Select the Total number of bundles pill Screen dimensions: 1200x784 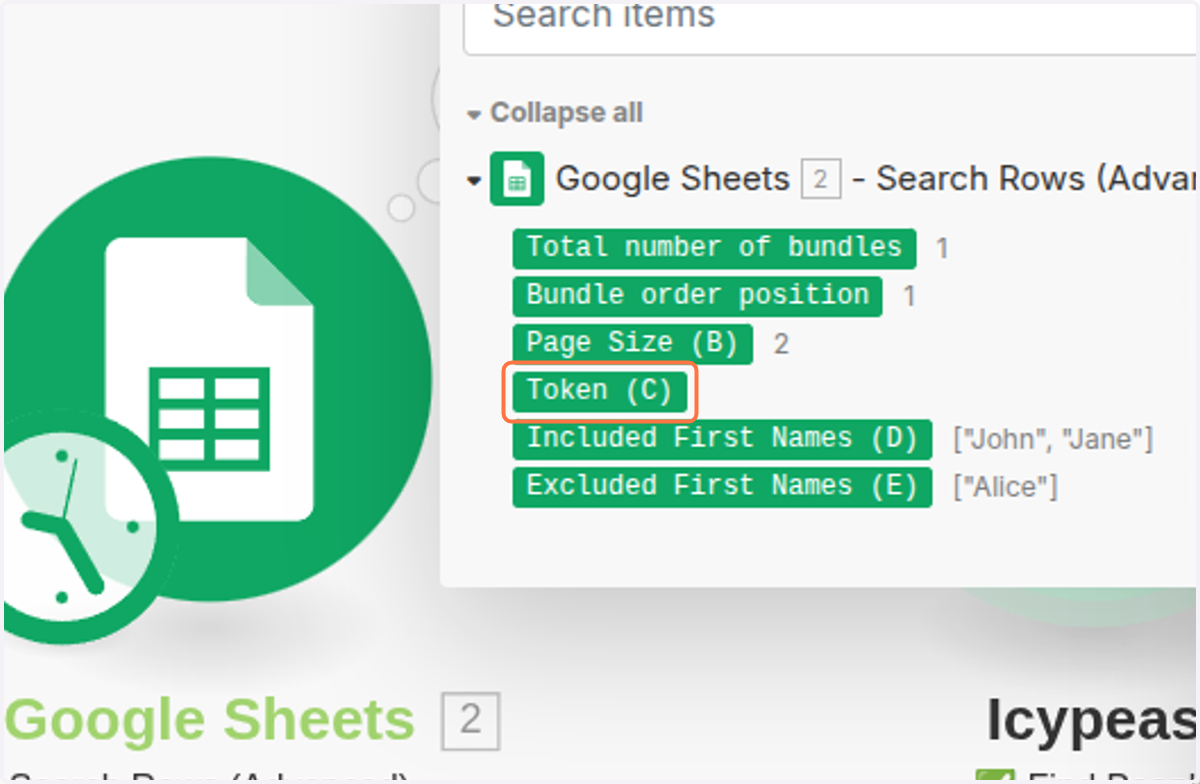coord(714,247)
